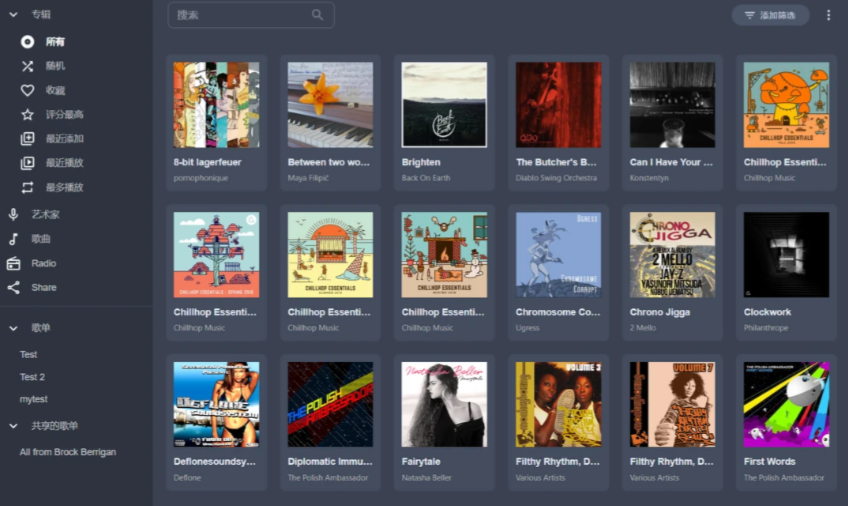The width and height of the screenshot is (848, 506).
Task: Open the Fairytale album cover
Action: coord(444,404)
